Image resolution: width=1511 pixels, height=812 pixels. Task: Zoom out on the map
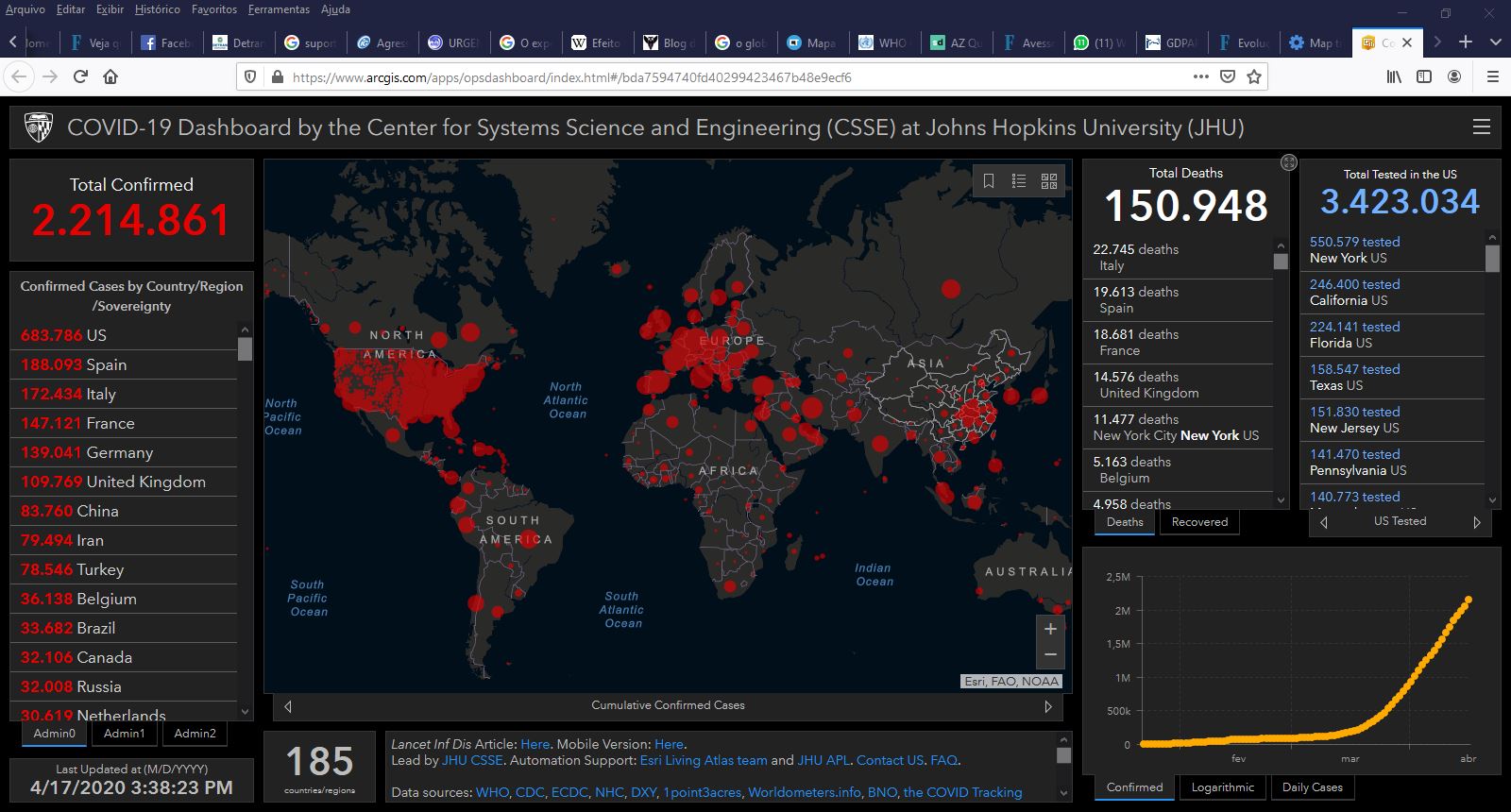tap(1050, 654)
